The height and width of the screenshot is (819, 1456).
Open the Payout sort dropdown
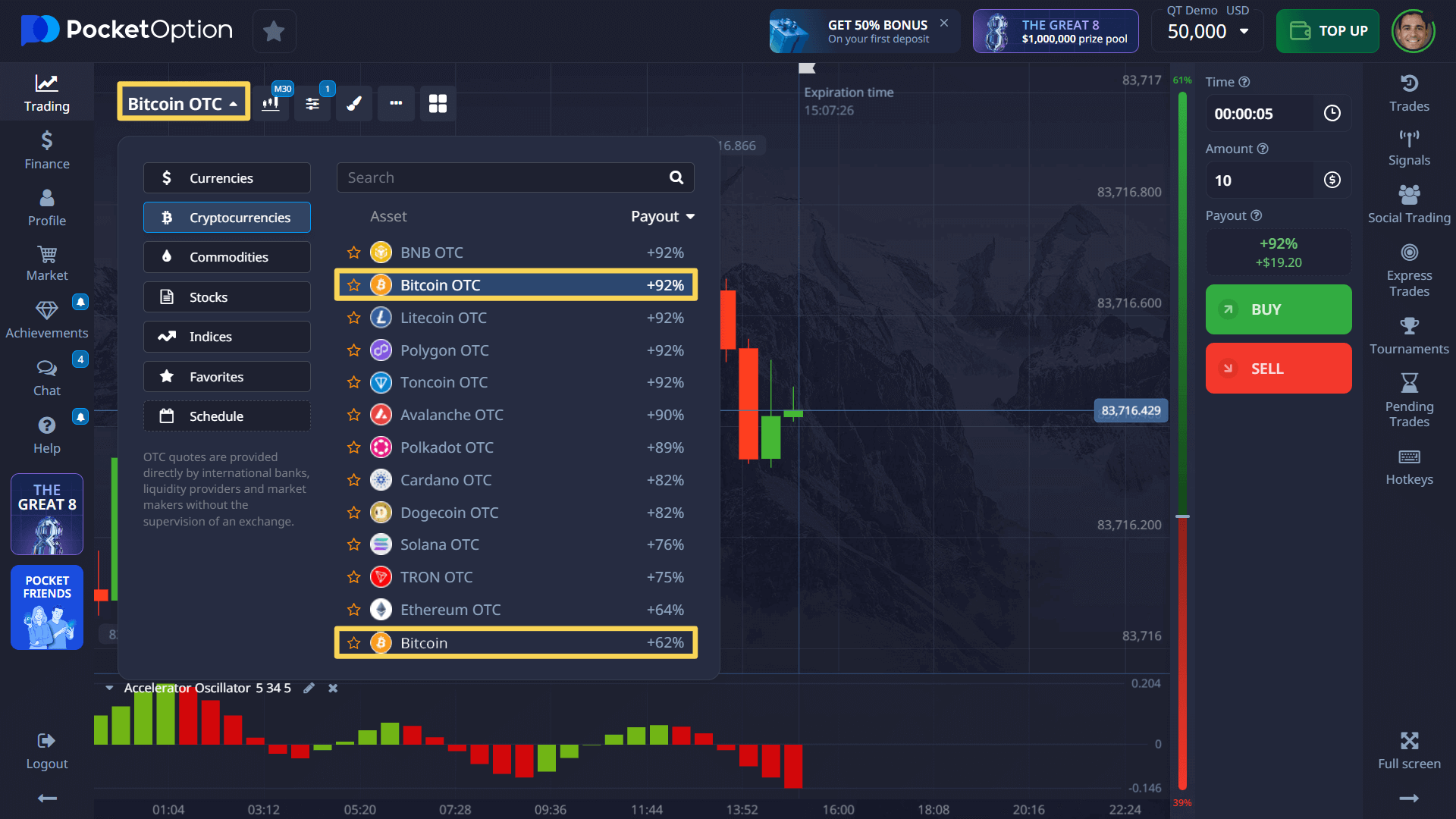[x=663, y=217]
